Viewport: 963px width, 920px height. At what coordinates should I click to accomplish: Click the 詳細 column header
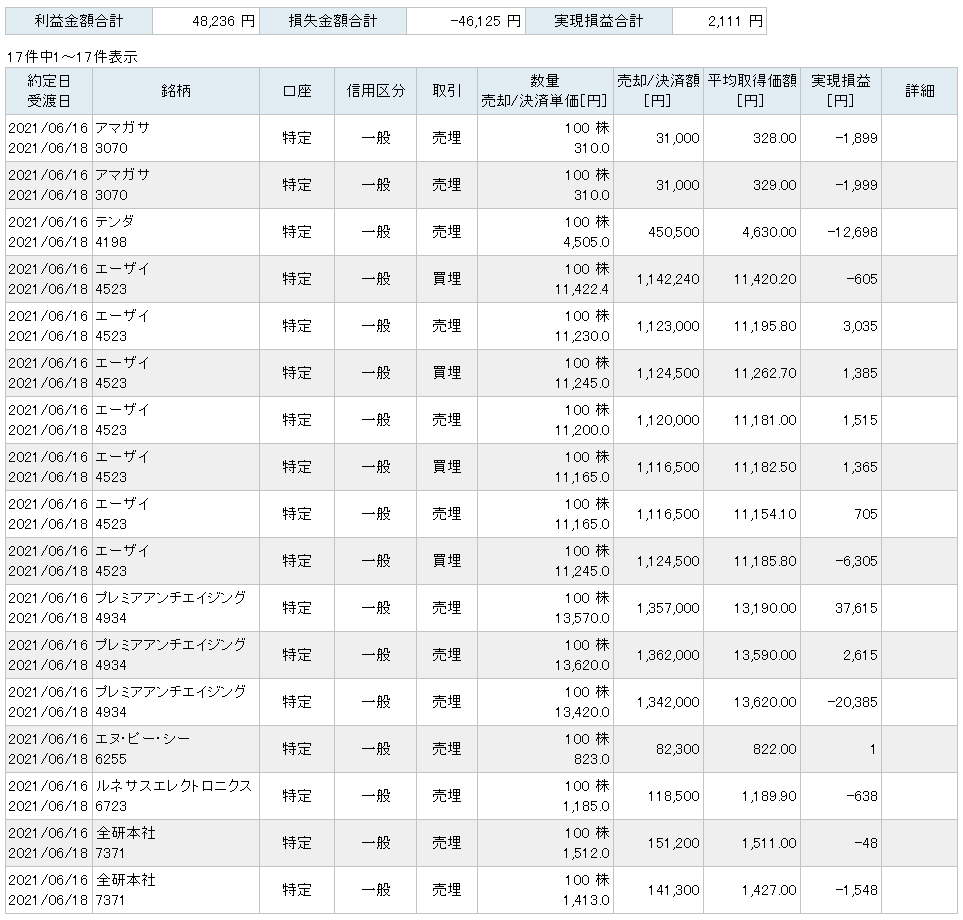pyautogui.click(x=919, y=91)
